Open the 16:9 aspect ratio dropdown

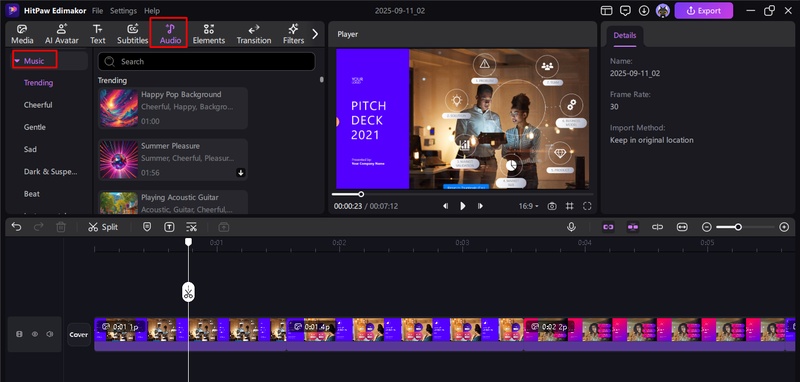529,206
